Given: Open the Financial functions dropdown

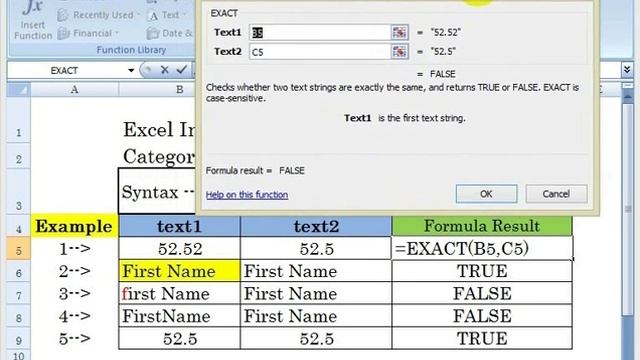Looking at the screenshot, I should point(88,33).
